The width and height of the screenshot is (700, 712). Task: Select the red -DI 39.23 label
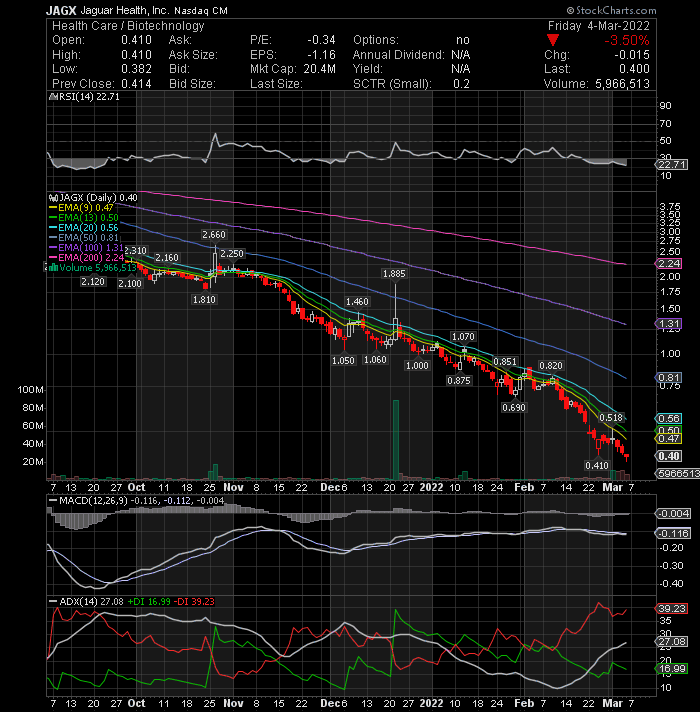(x=194, y=601)
